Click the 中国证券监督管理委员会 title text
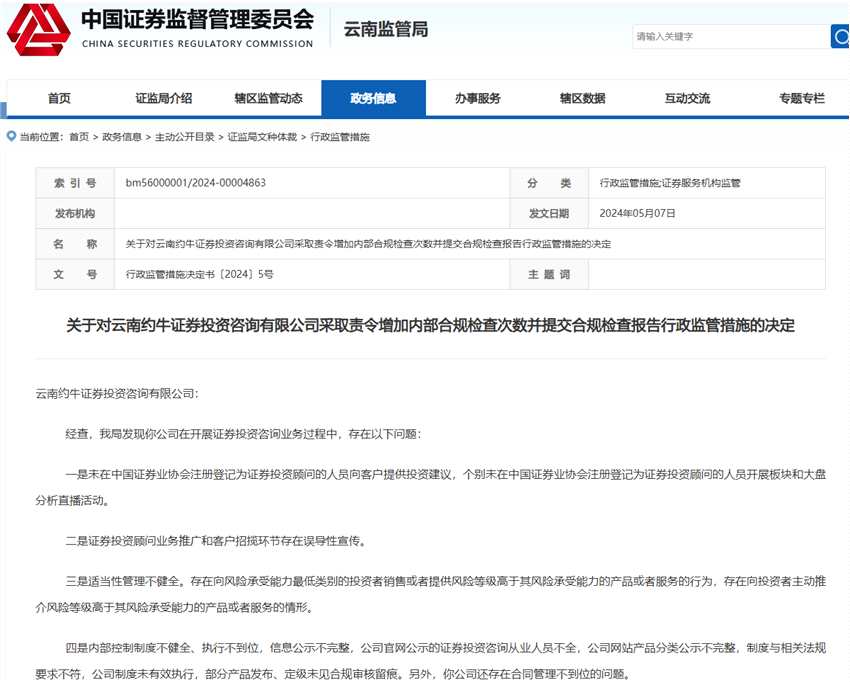Screen dimensions: 850x682 [x=198, y=20]
